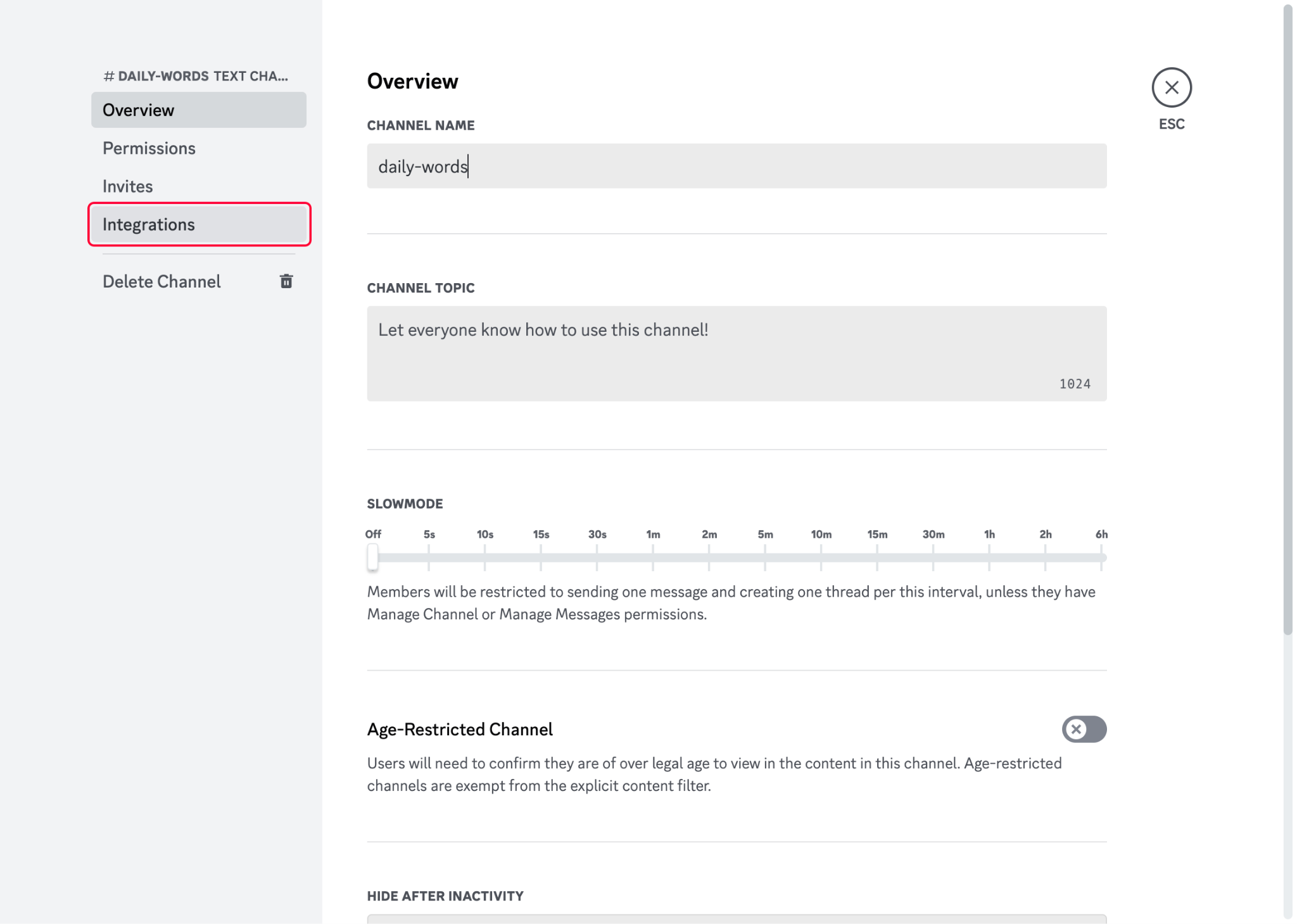Open the Integrations settings page

(x=148, y=224)
